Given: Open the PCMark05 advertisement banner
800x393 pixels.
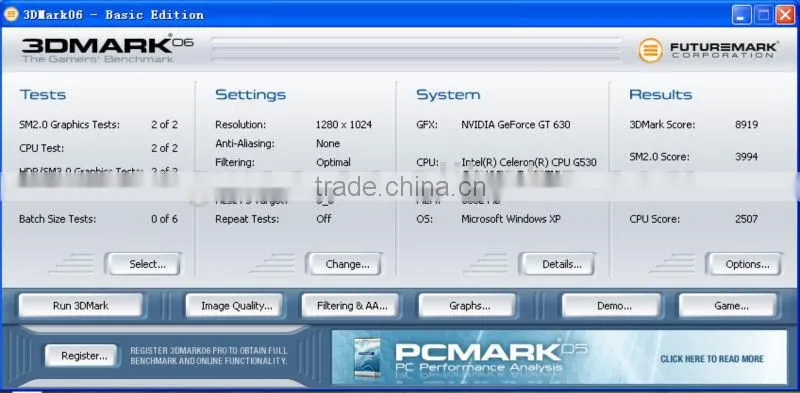Looking at the screenshot, I should tap(559, 357).
